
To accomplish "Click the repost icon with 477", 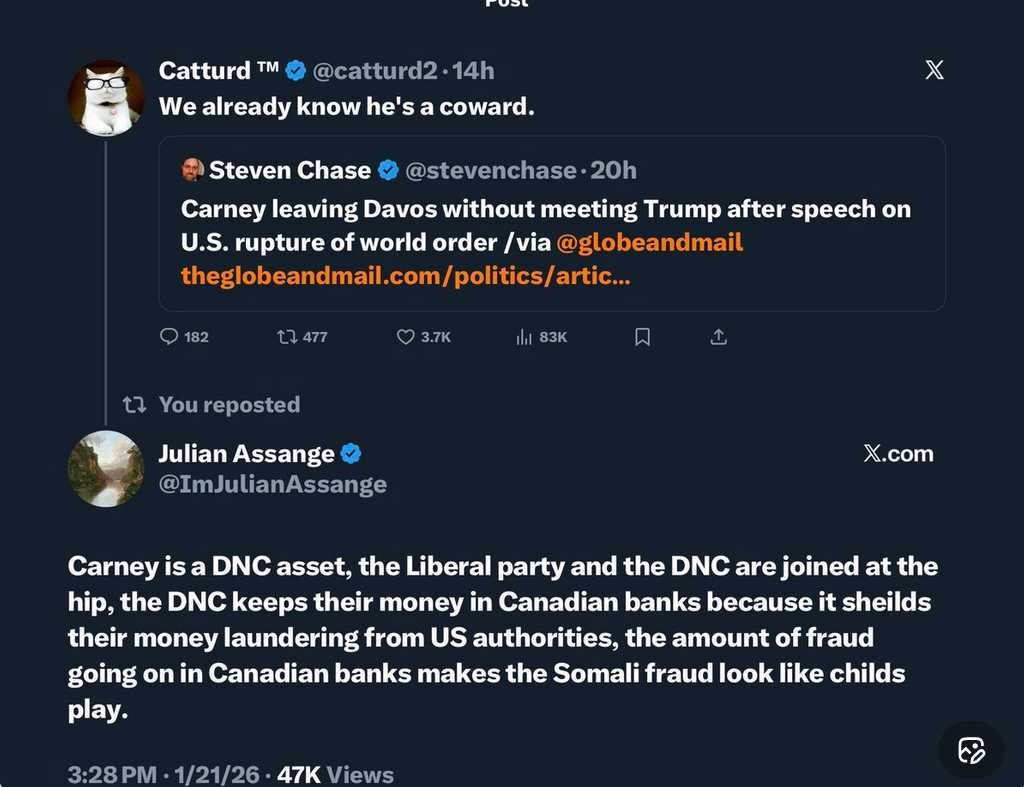I will 287,337.
